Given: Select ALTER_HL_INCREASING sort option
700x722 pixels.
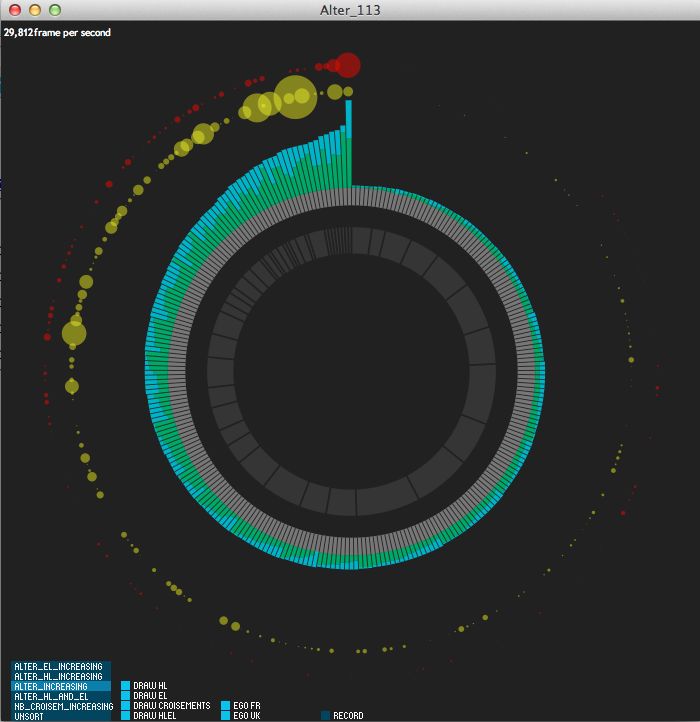Looking at the screenshot, I should (60, 676).
